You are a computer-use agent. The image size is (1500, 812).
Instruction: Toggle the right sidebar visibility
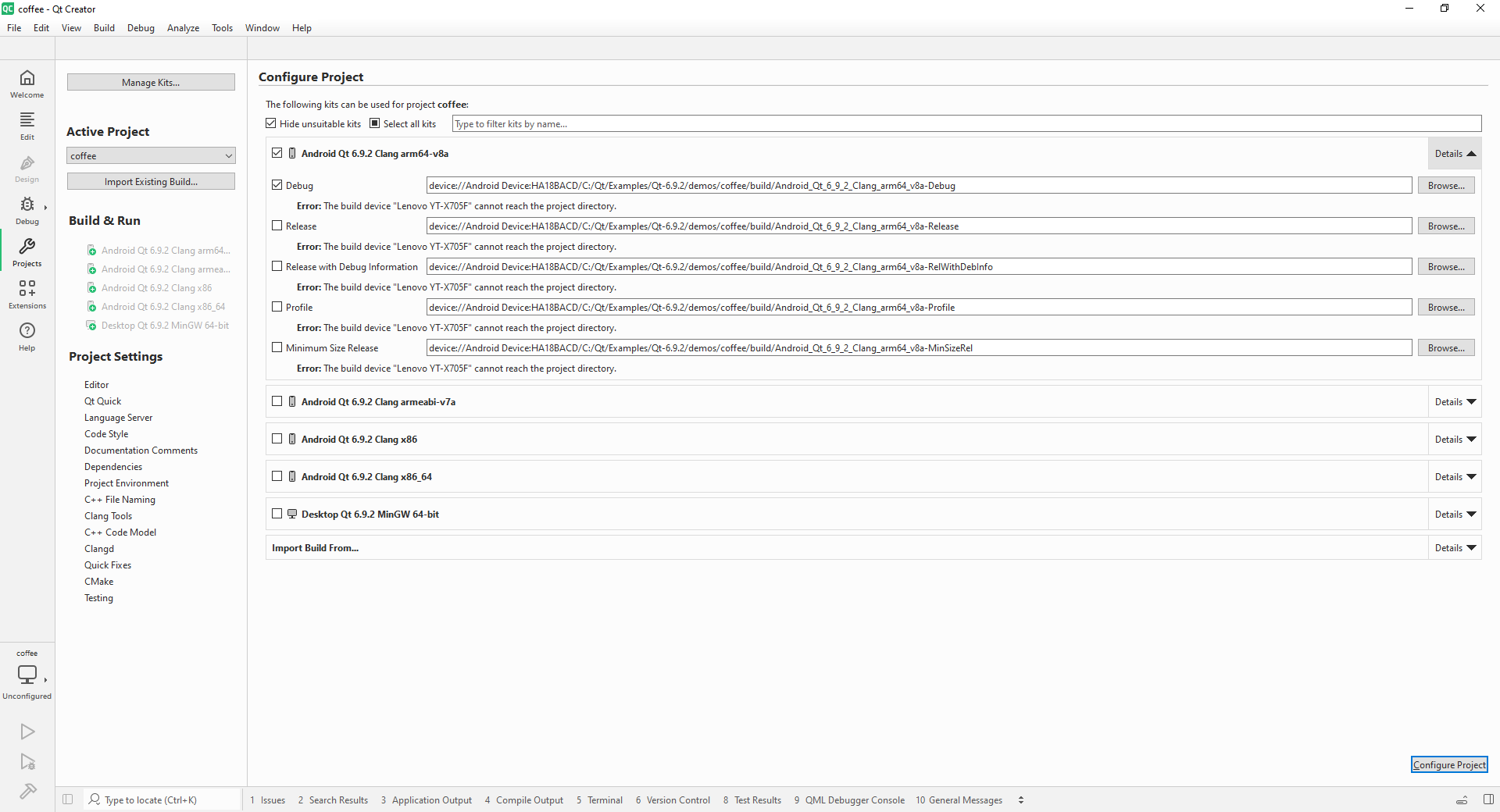[1488, 800]
